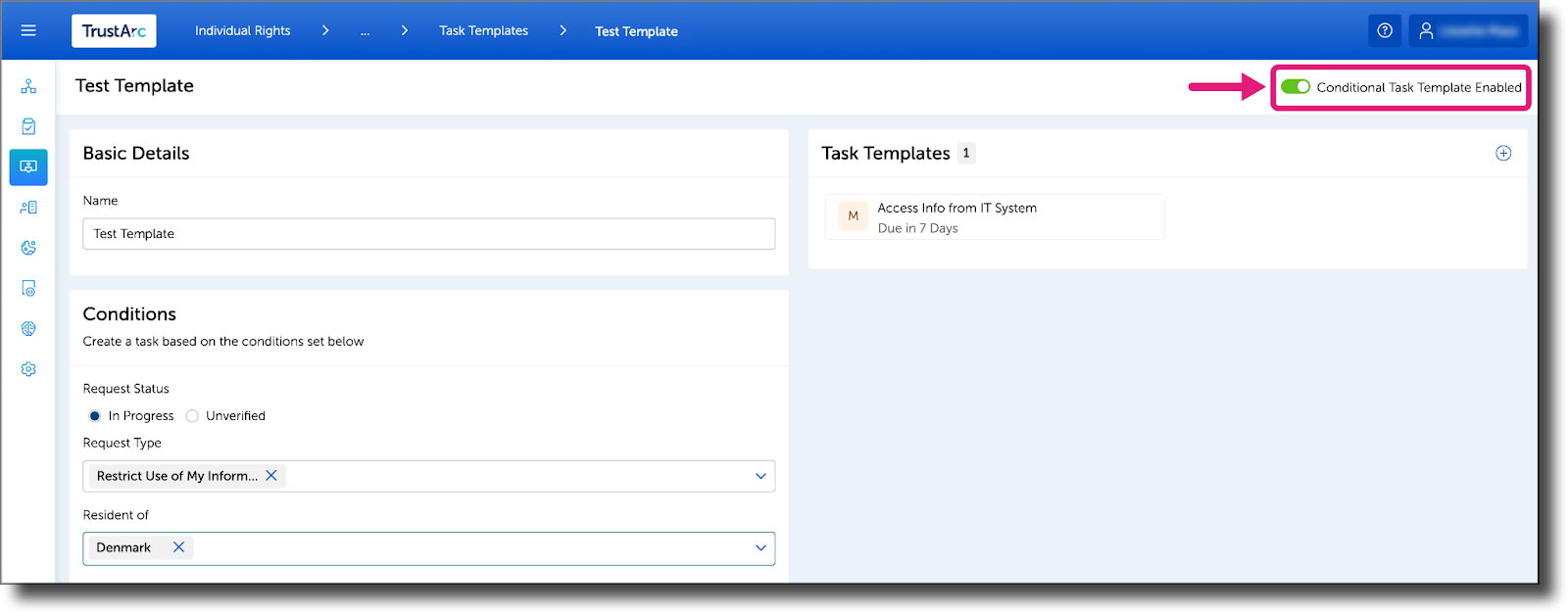Open the highlighted Task Templates module icon
Viewport: 1568px width, 613px height.
28,166
